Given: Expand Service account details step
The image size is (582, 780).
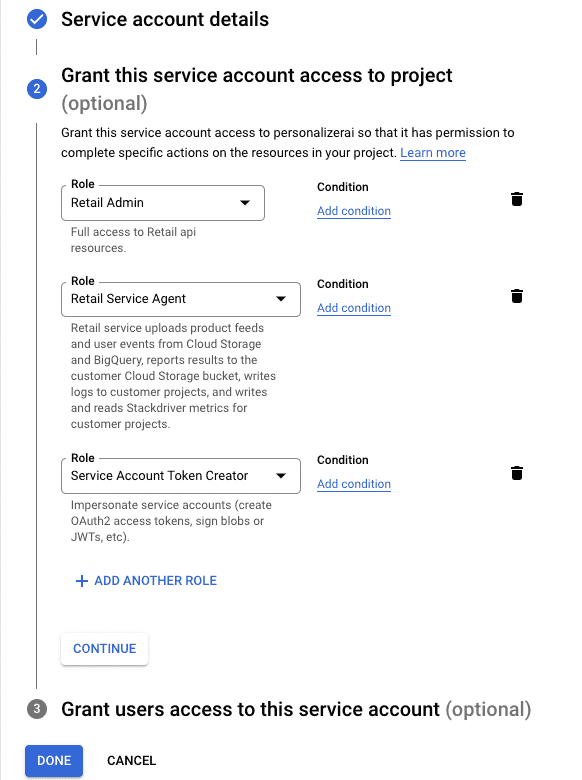Looking at the screenshot, I should (165, 19).
